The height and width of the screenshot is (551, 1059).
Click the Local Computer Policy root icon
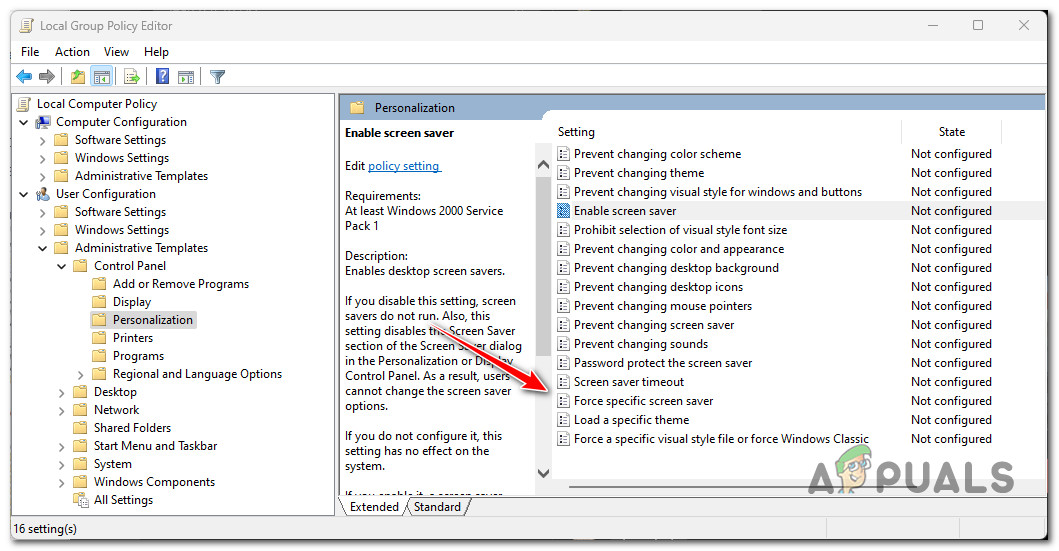coord(24,104)
